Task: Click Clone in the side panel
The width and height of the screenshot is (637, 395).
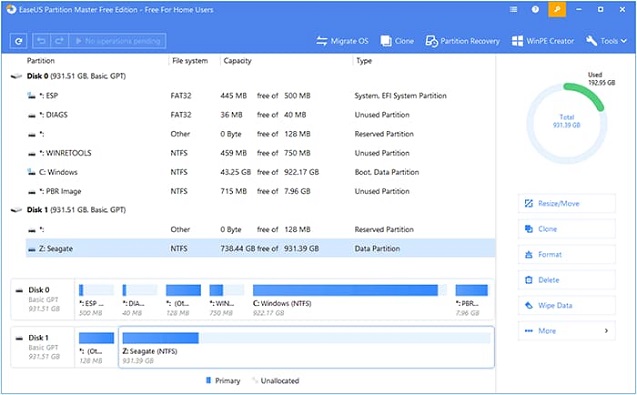Action: click(x=567, y=229)
